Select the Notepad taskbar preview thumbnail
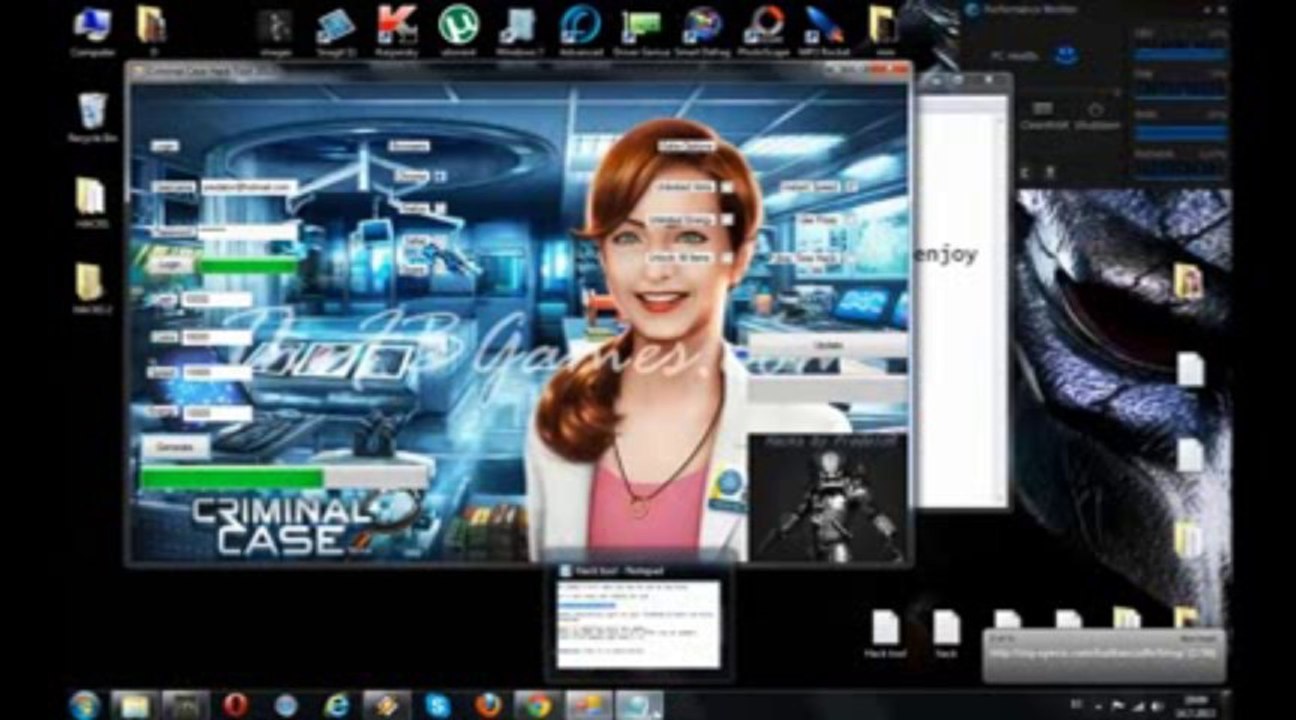 pos(638,617)
